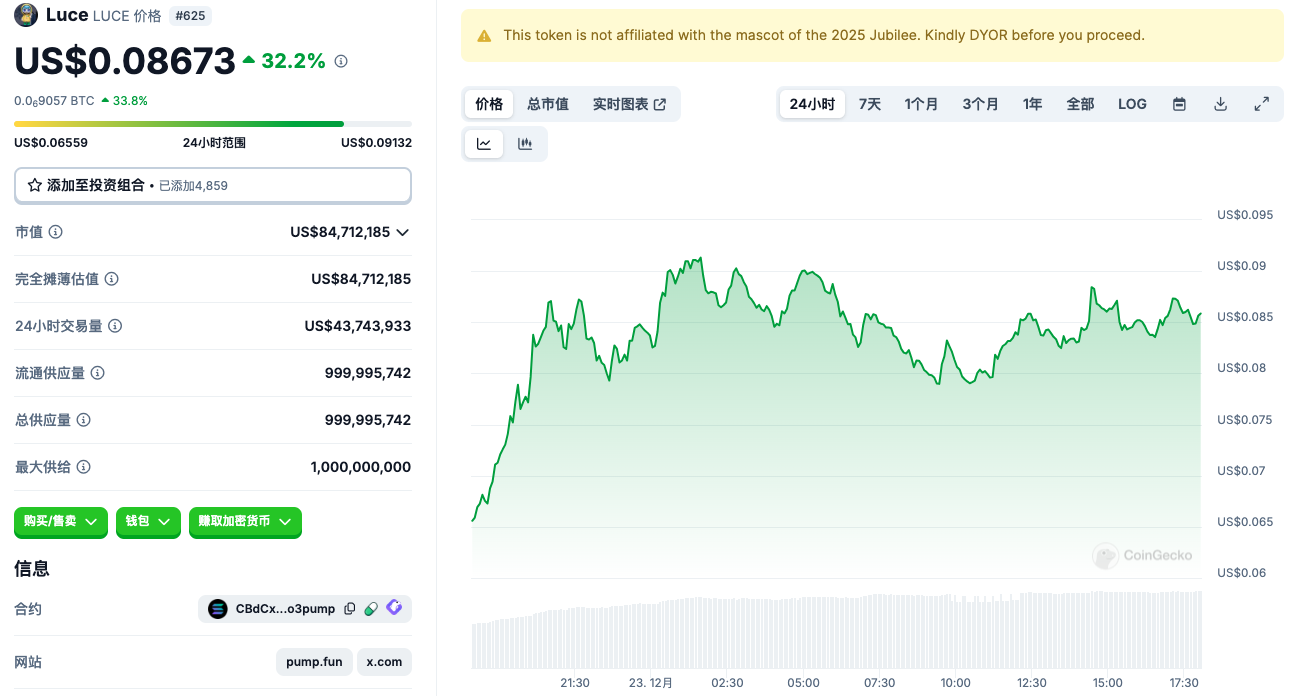This screenshot has height=696, width=1307.
Task: Click the green pill icon beside contract
Action: pyautogui.click(x=371, y=609)
